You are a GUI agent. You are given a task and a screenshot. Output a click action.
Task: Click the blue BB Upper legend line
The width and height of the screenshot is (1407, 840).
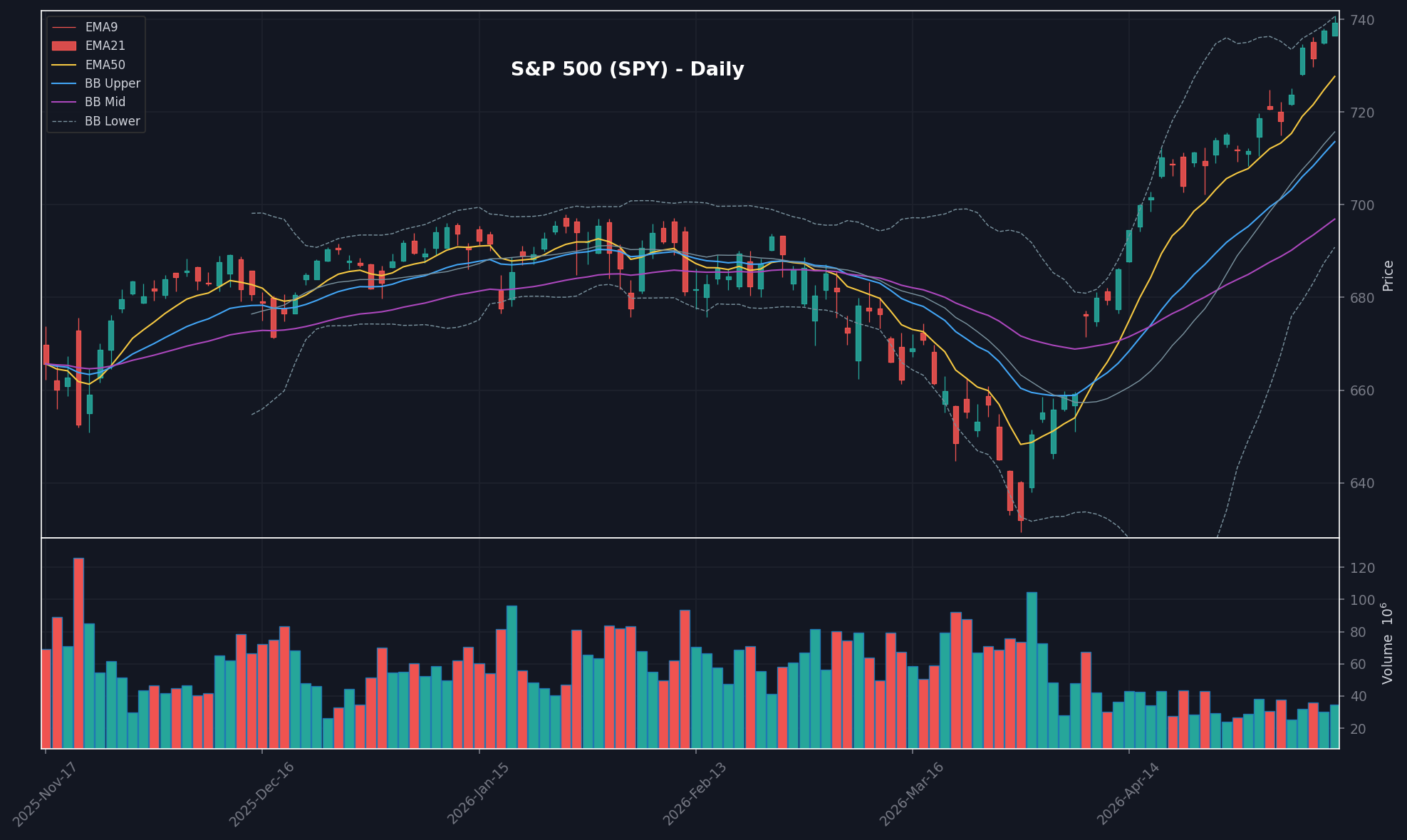click(x=64, y=83)
